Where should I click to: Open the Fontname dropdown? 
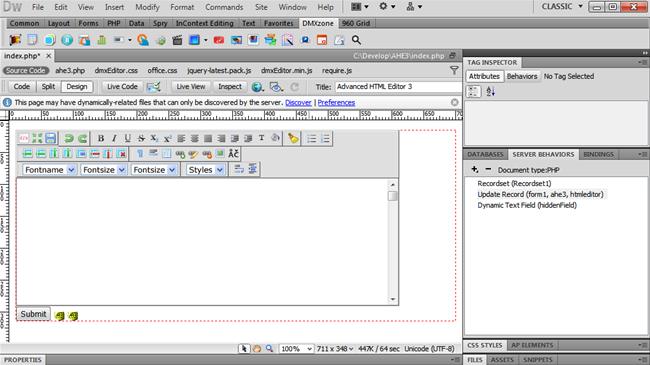[49, 170]
